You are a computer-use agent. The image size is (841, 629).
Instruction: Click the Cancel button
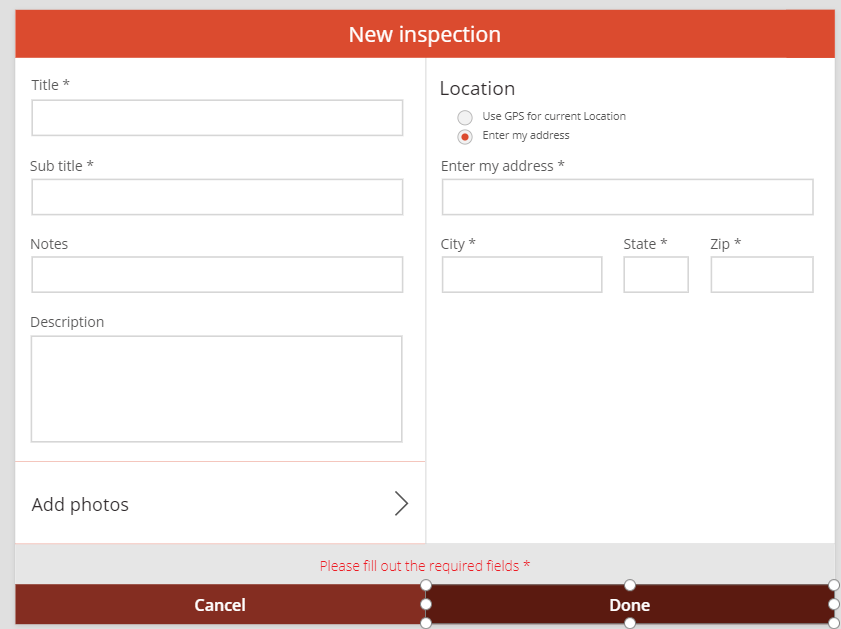(220, 604)
